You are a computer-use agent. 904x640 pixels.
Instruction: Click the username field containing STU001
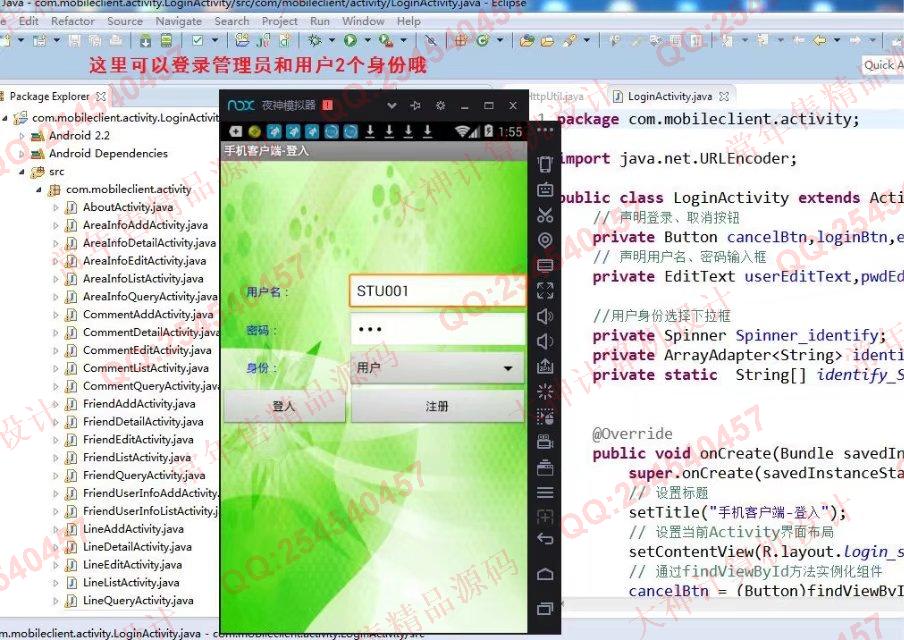click(x=437, y=291)
